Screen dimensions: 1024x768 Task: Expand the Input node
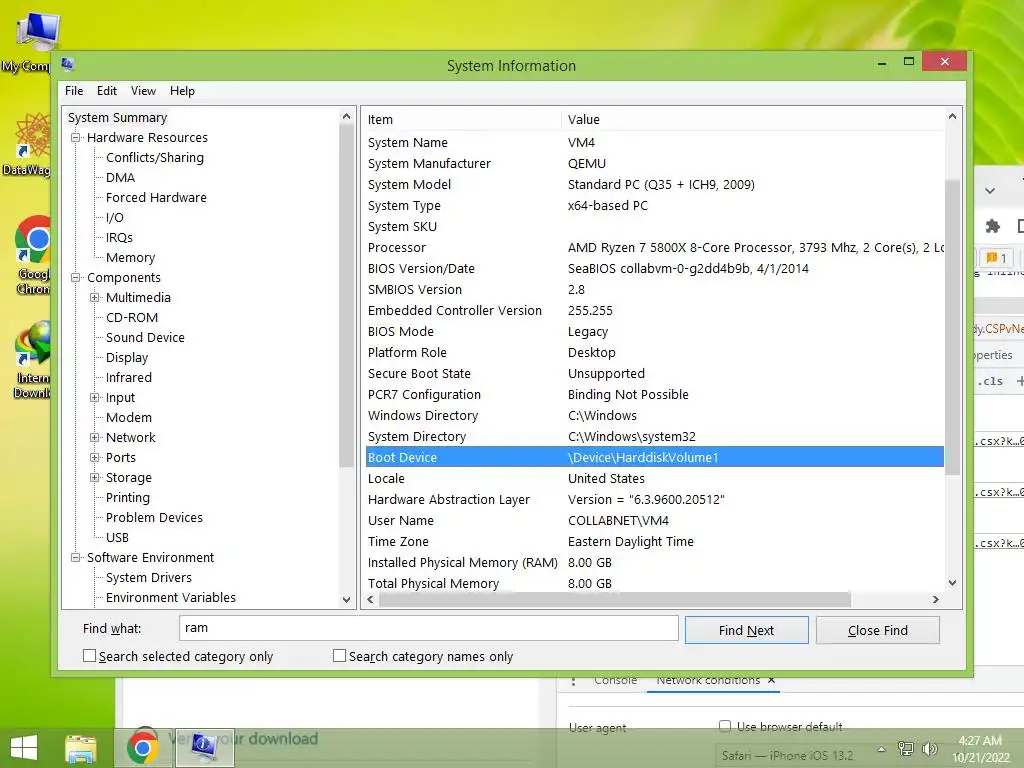click(x=95, y=398)
